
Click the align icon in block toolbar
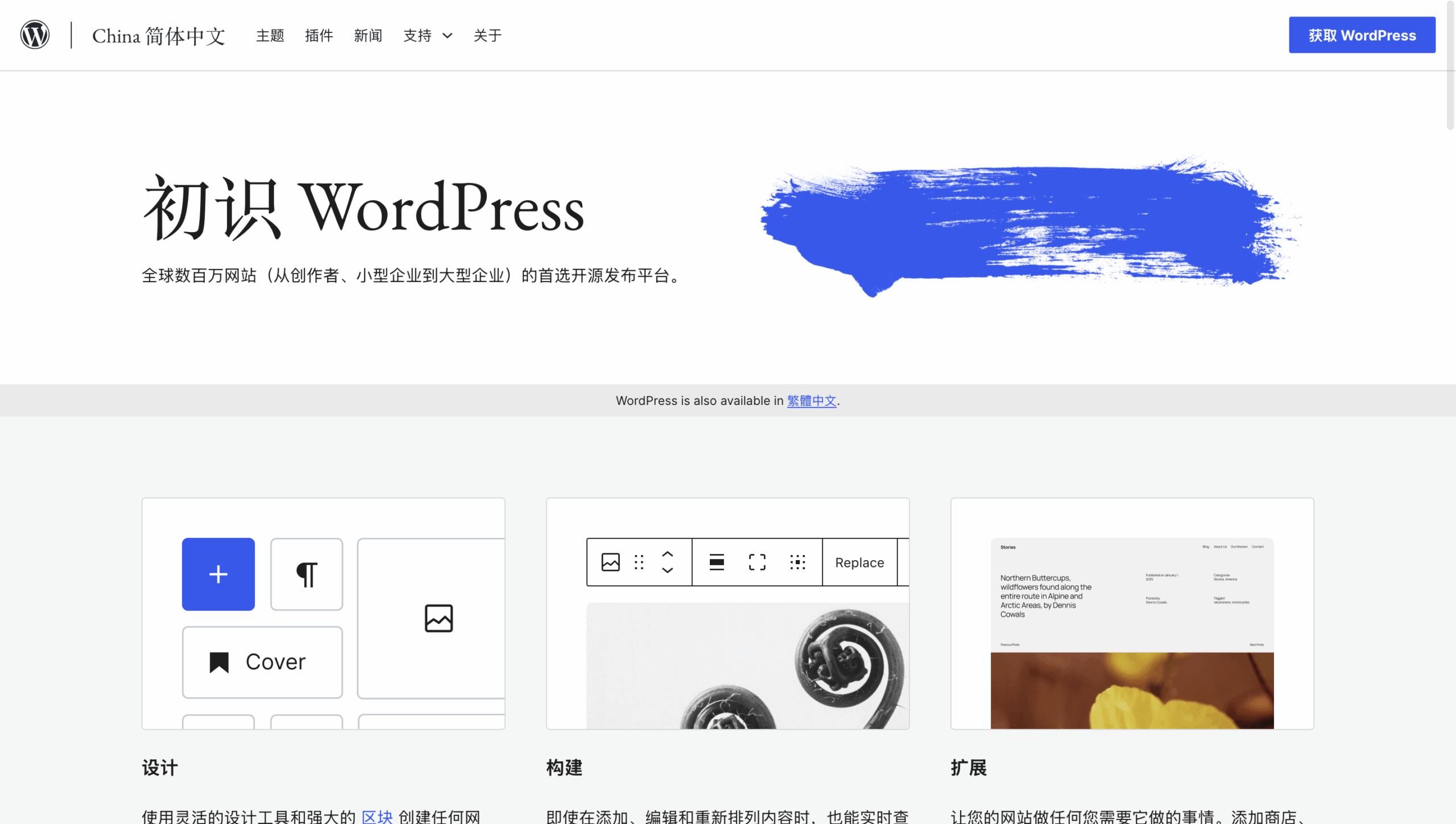717,562
